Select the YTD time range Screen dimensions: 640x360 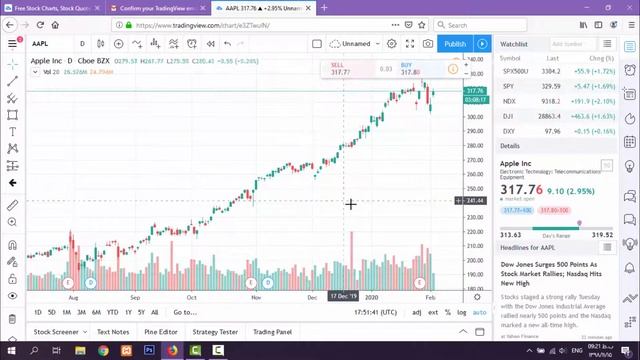[112, 312]
